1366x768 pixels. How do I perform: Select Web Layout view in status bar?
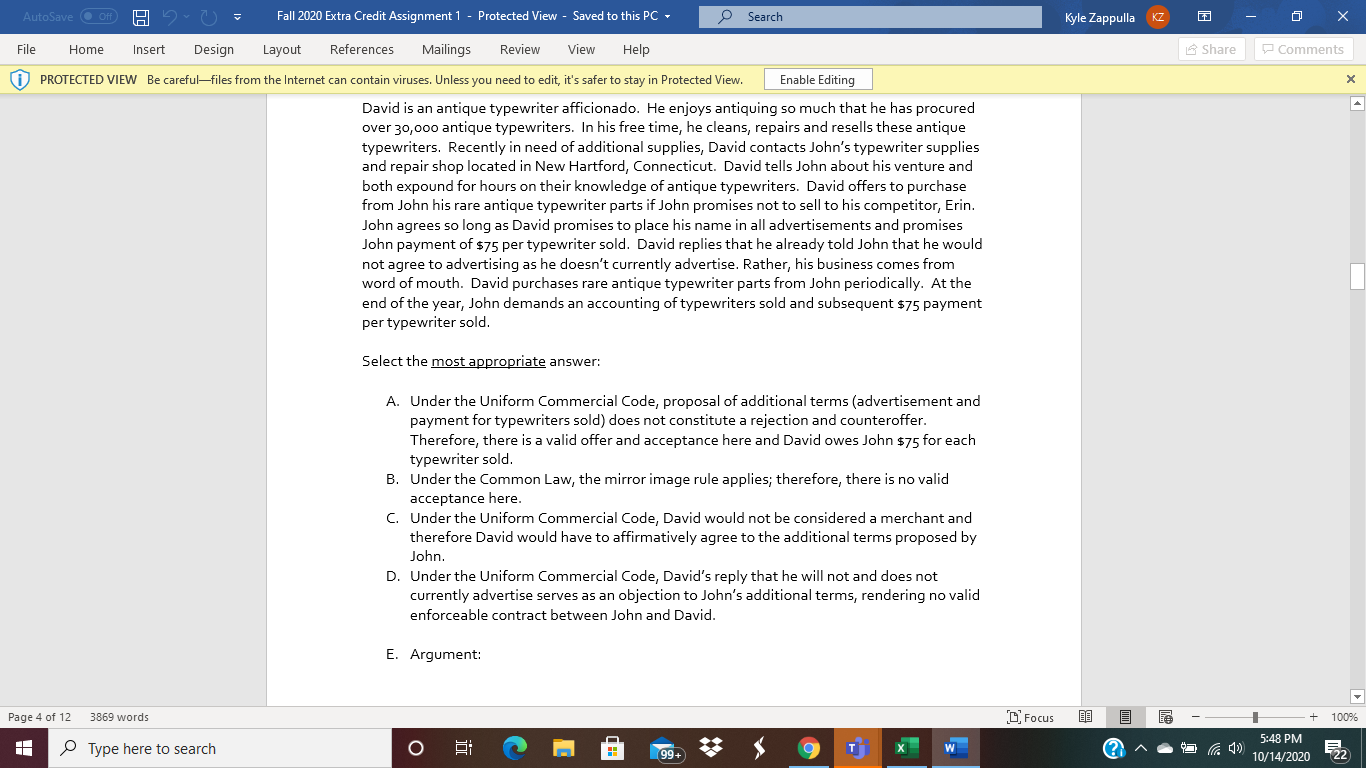click(x=1165, y=717)
